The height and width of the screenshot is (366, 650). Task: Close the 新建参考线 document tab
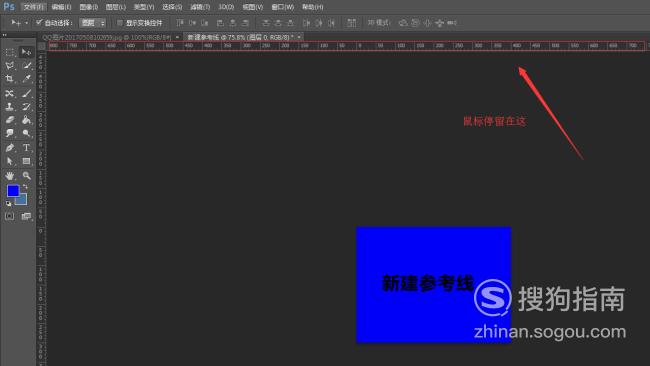tap(299, 37)
